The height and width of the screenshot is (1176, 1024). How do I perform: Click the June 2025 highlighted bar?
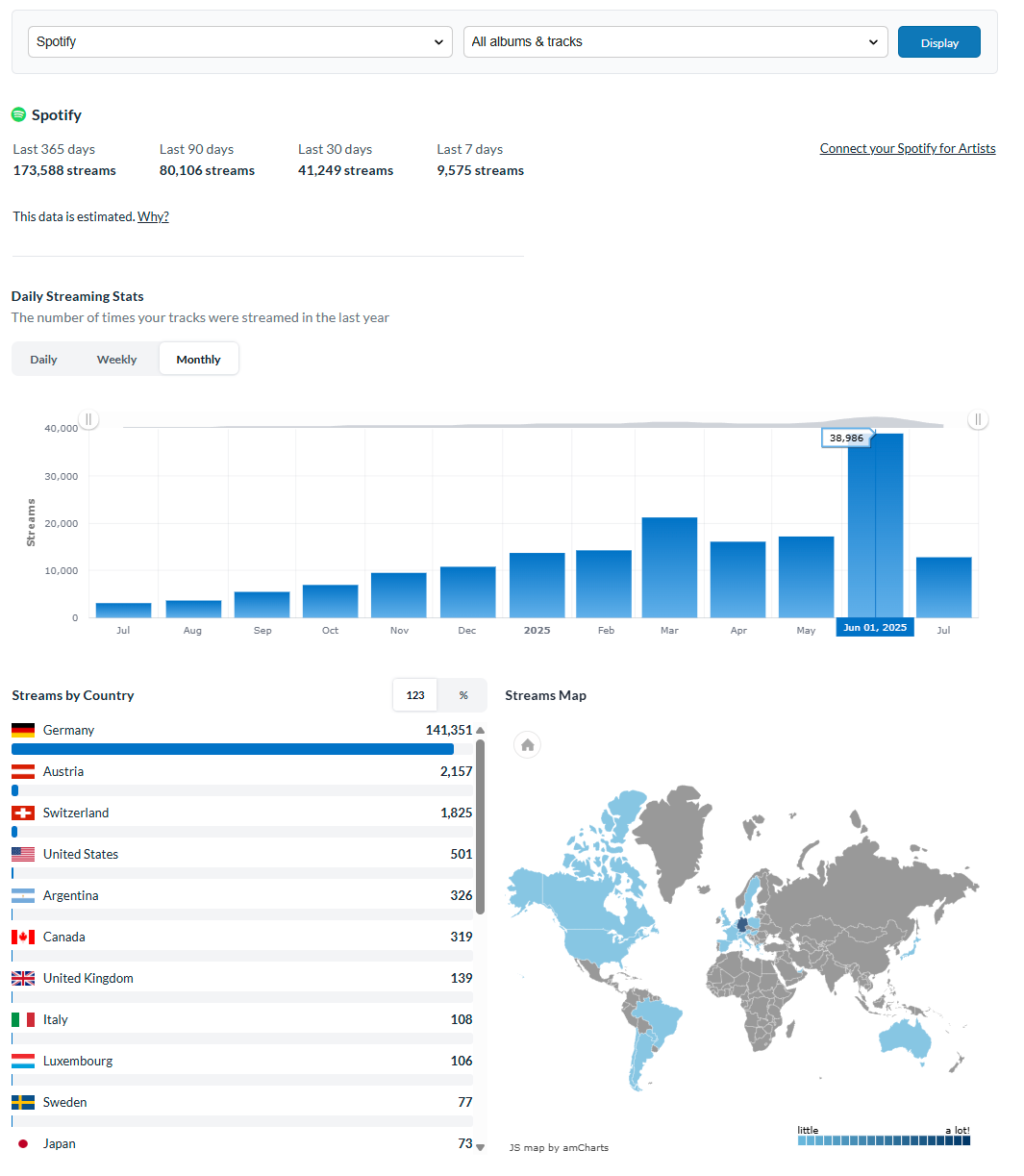click(875, 525)
